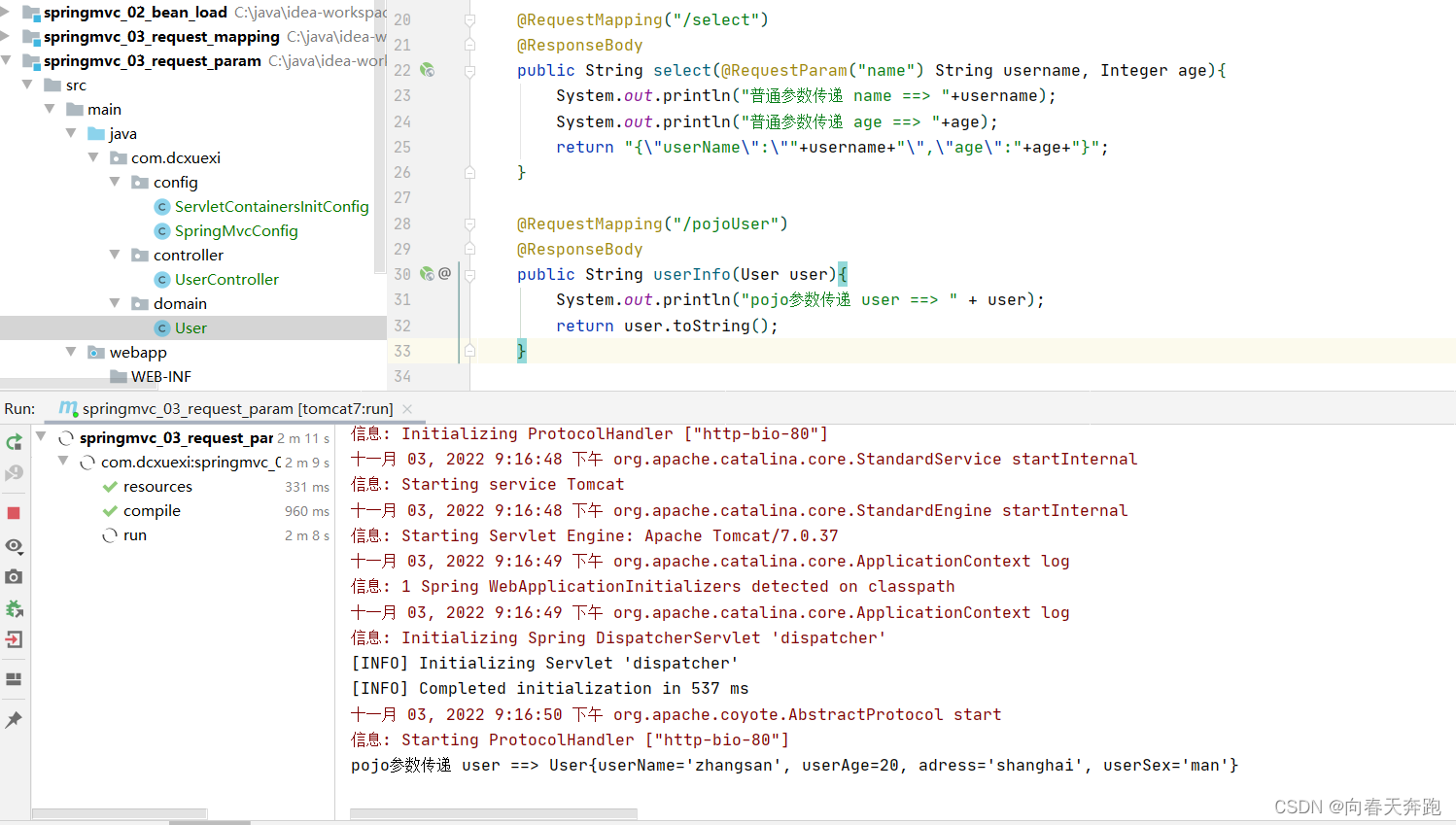The width and height of the screenshot is (1456, 825).
Task: Toggle code fold marker at line 20
Action: pyautogui.click(x=469, y=19)
